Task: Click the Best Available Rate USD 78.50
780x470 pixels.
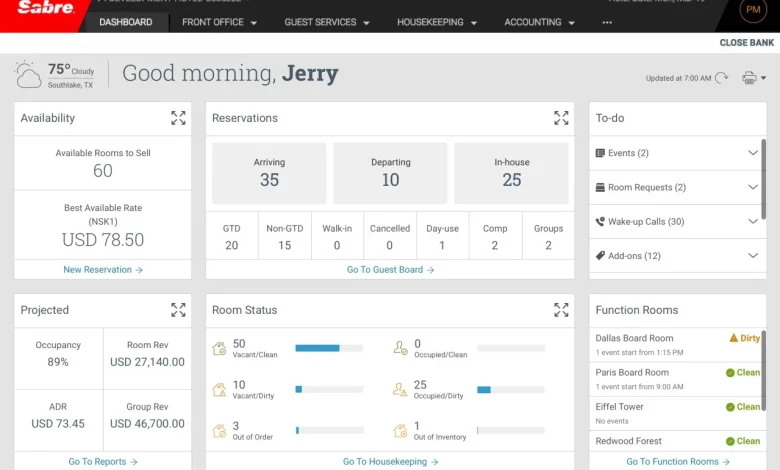Action: tap(103, 240)
